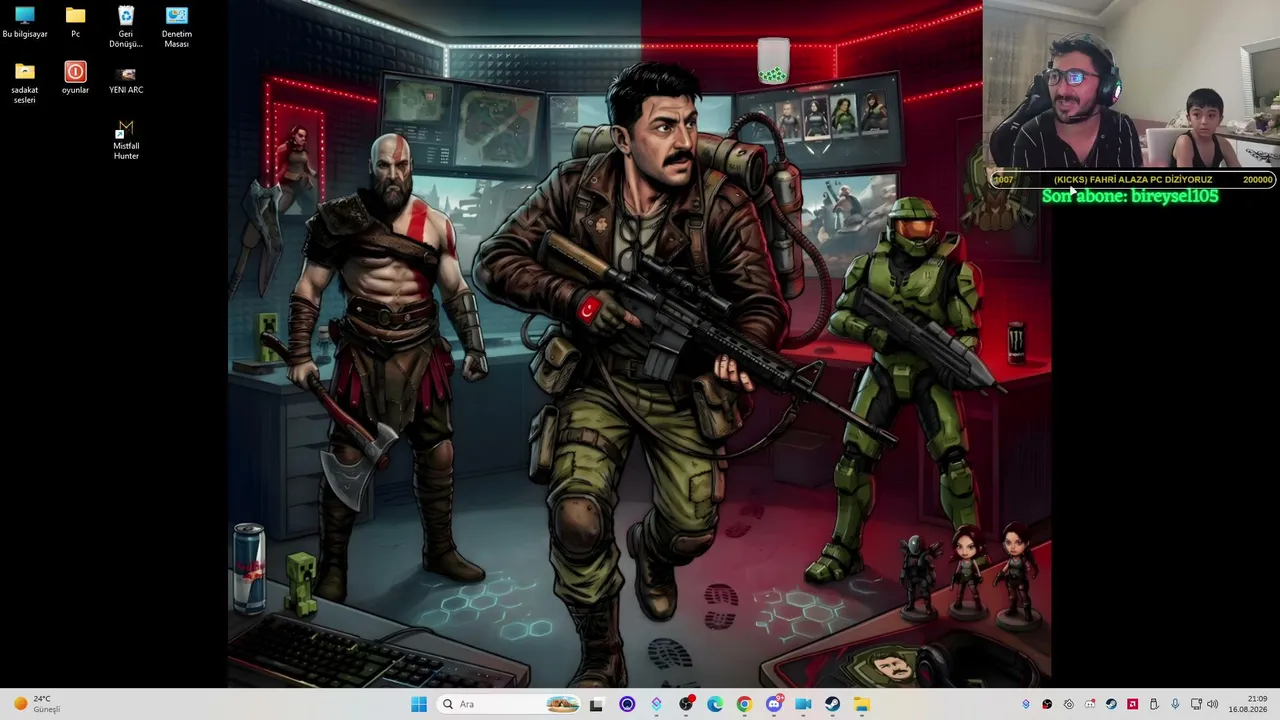This screenshot has height=720, width=1280.
Task: Open the purple layered diamond app on the taskbar
Action: 656,704
